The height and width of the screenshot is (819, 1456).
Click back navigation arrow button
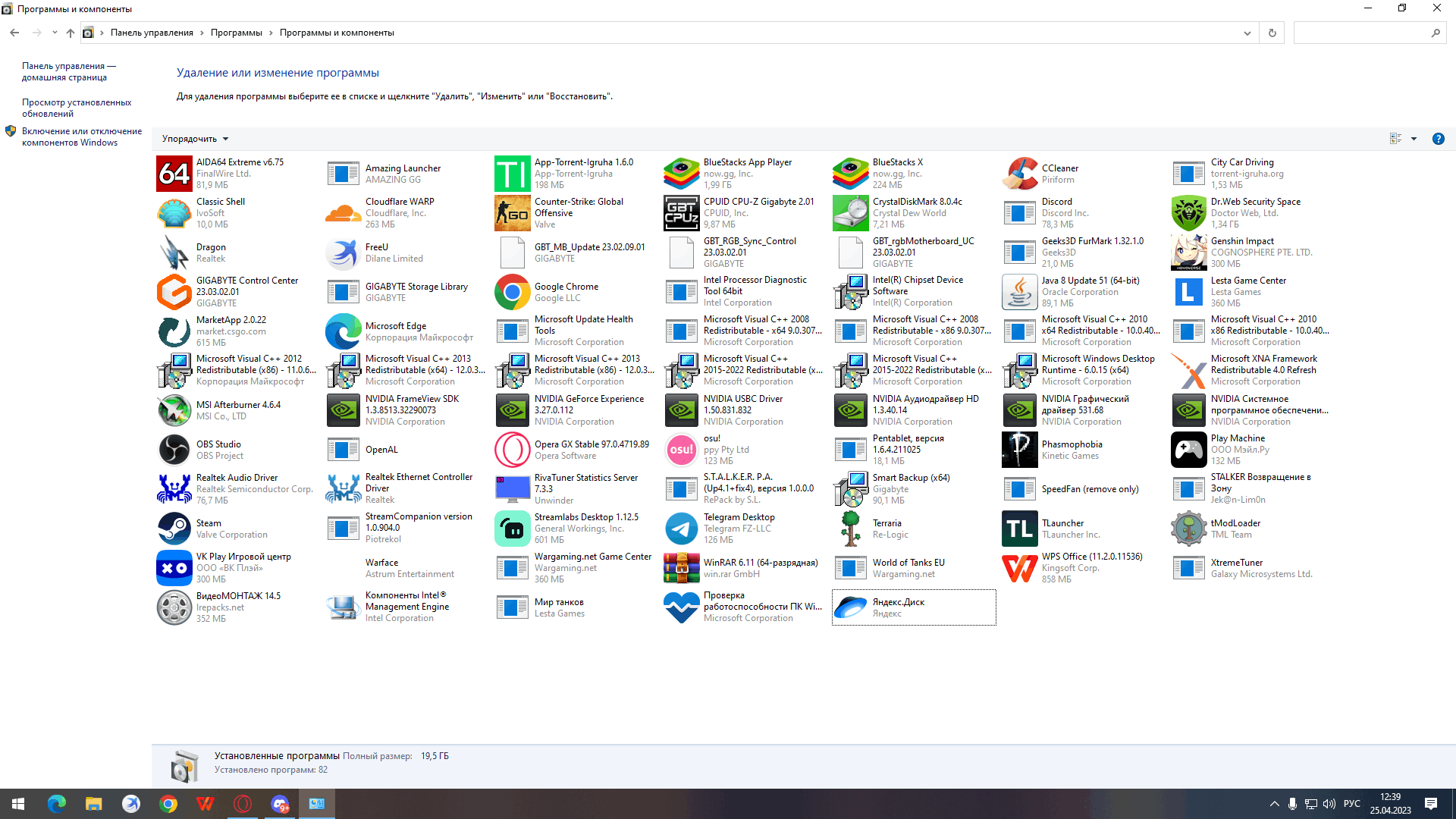(x=14, y=32)
